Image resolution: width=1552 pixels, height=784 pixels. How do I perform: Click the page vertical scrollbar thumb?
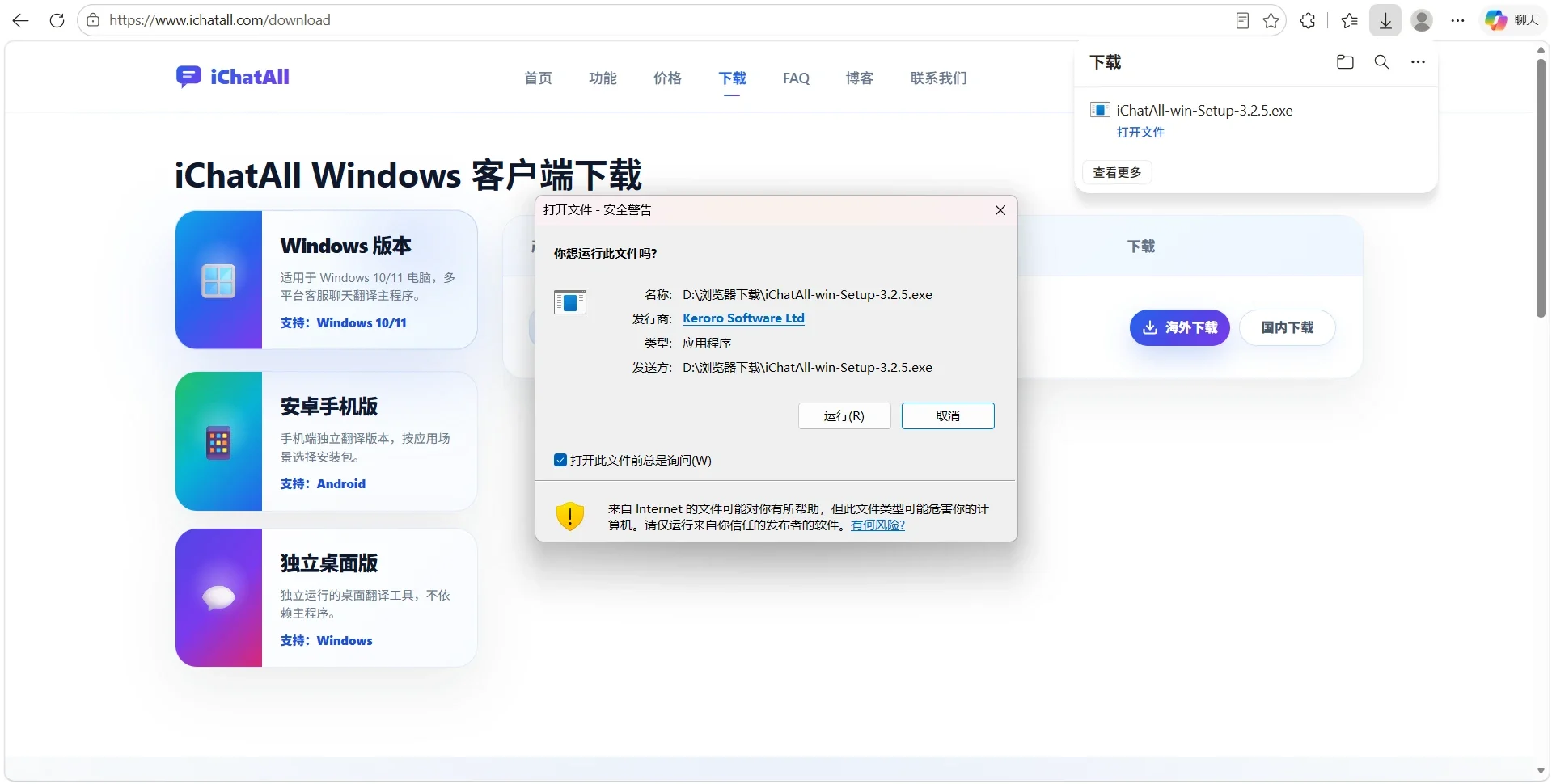pos(1541,188)
